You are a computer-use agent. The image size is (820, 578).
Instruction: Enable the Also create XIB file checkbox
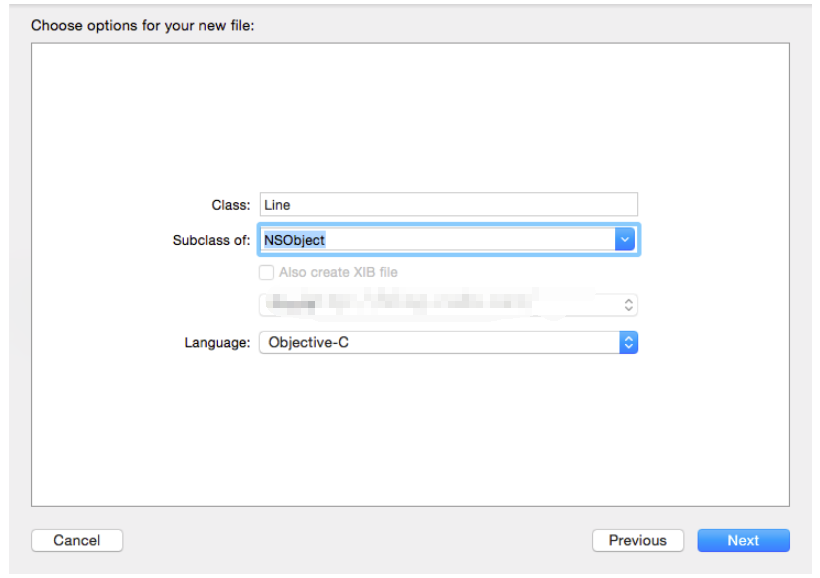click(266, 272)
